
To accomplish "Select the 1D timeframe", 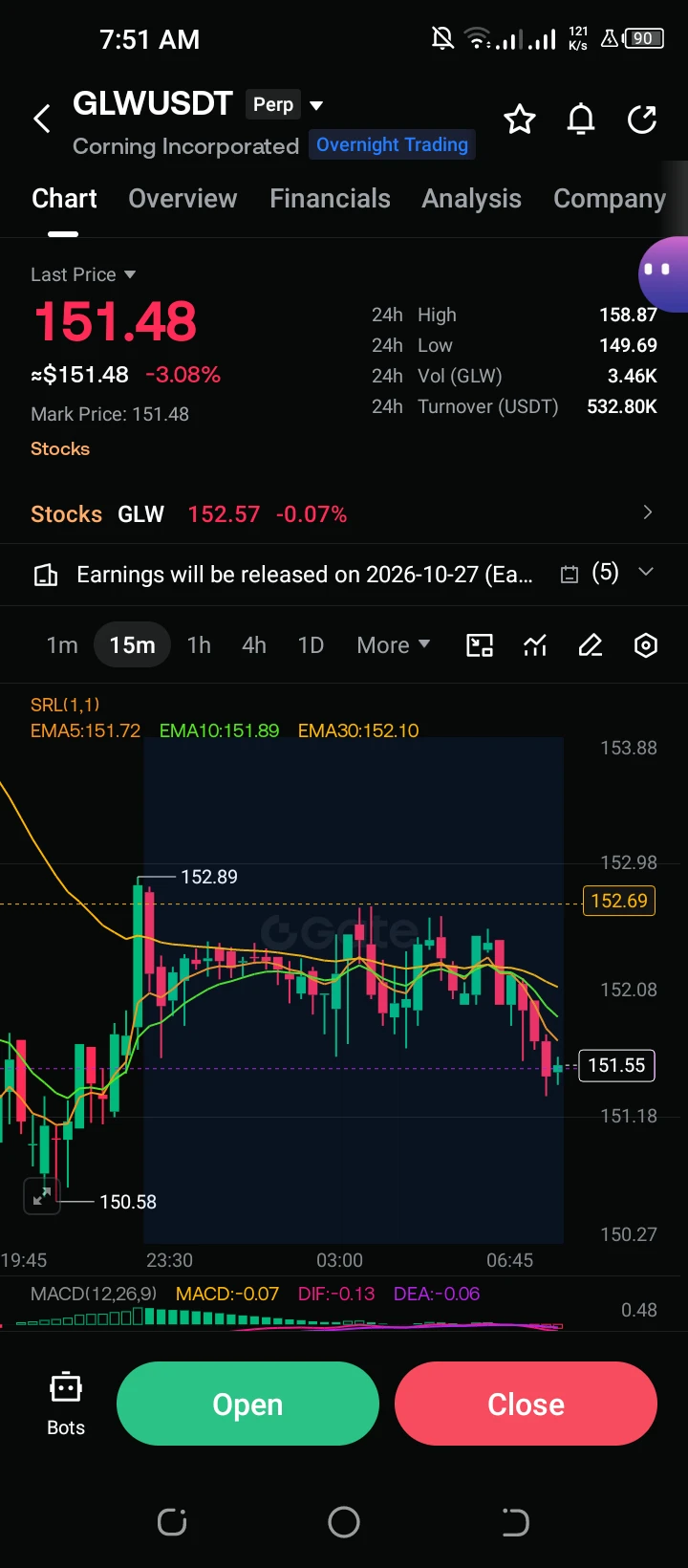I will (311, 645).
